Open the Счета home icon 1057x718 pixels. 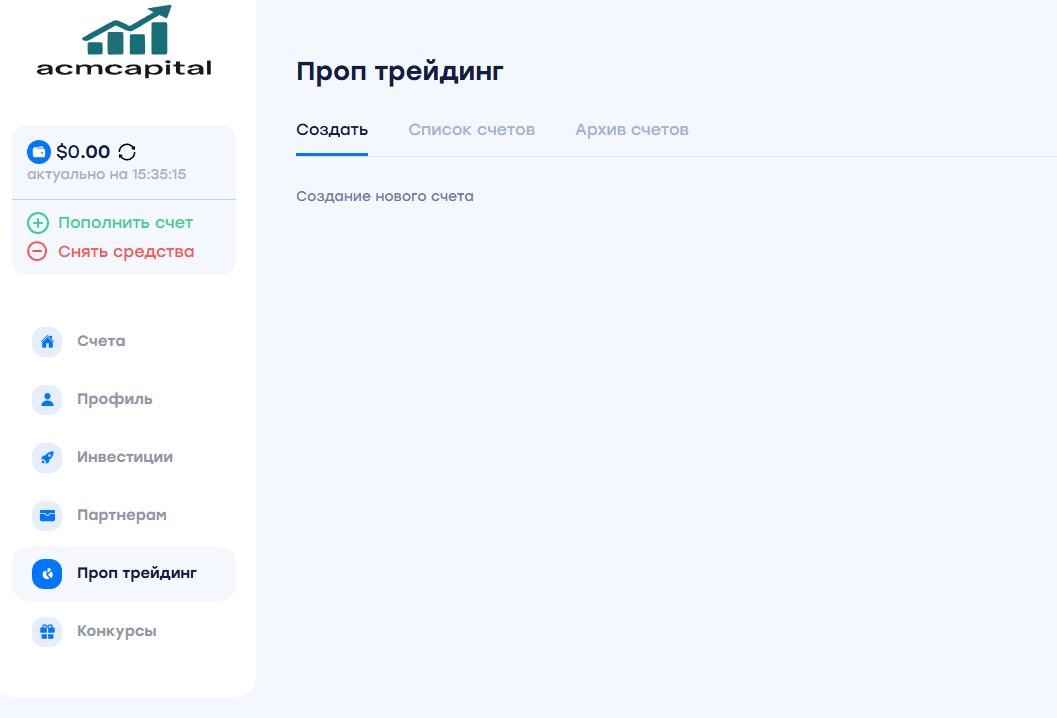pyautogui.click(x=47, y=341)
